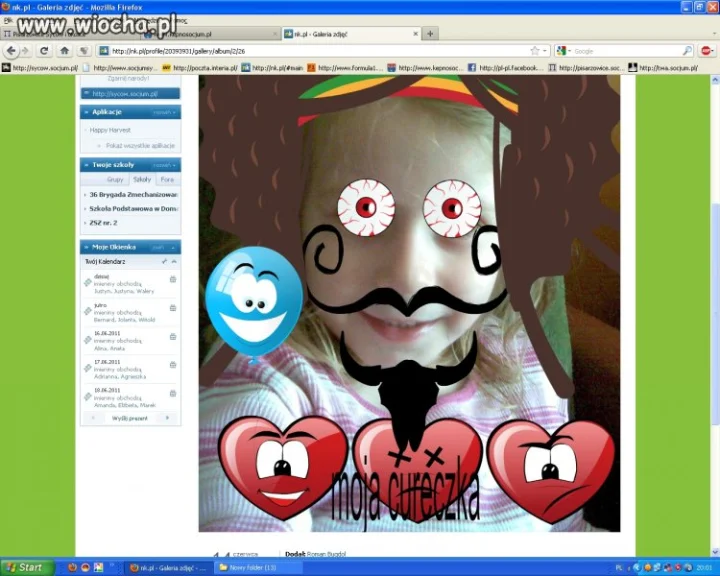Click the Adblock stop-sign icon

707,51
